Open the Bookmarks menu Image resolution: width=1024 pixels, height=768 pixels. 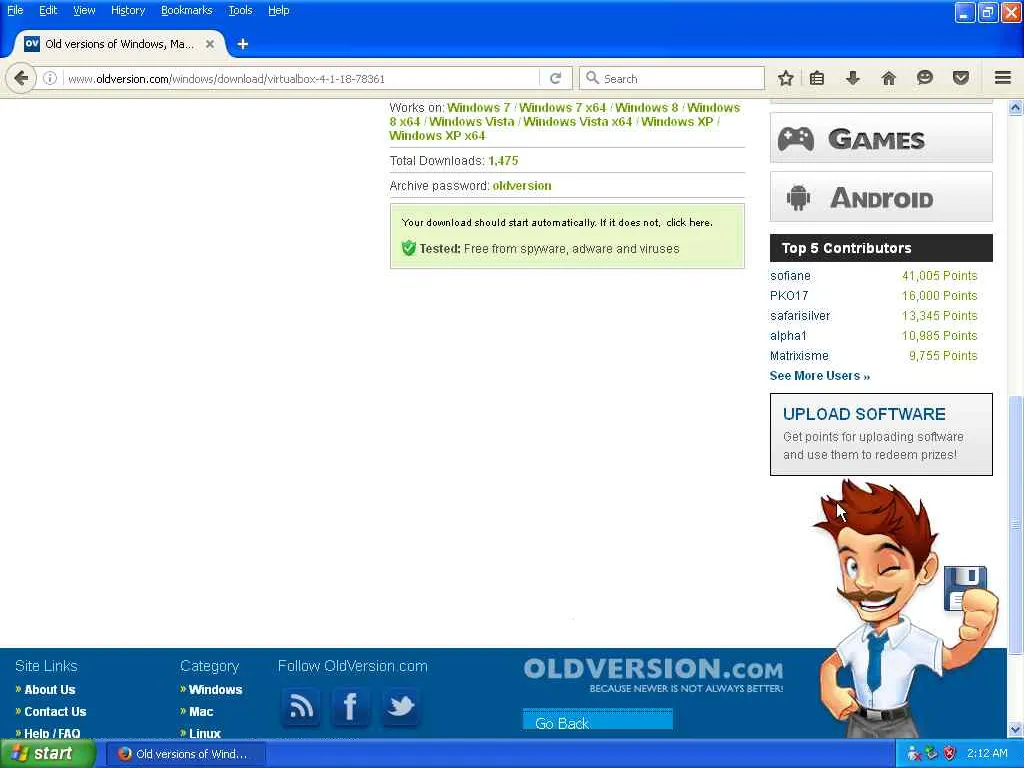click(187, 10)
